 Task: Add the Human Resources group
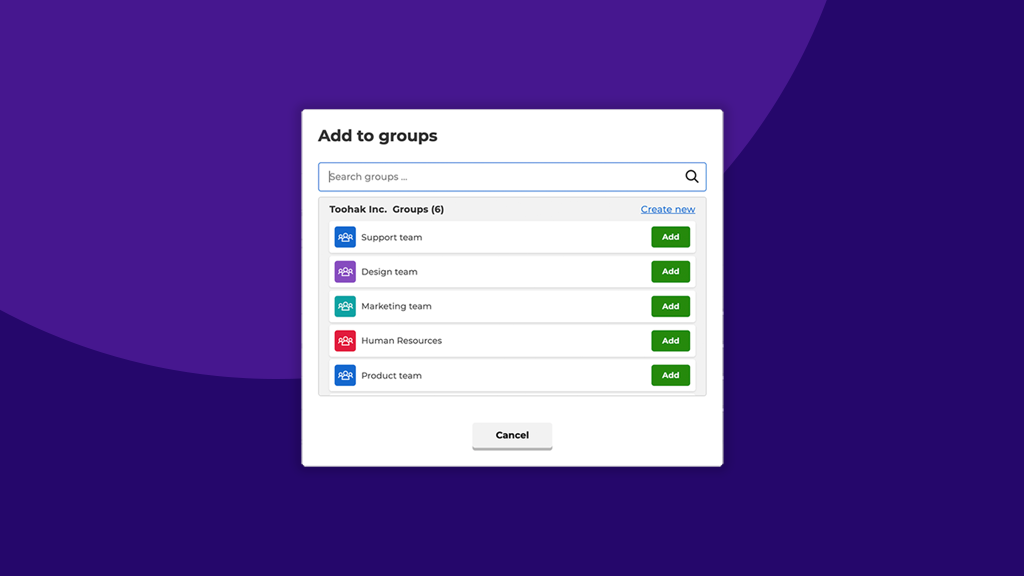click(x=670, y=340)
